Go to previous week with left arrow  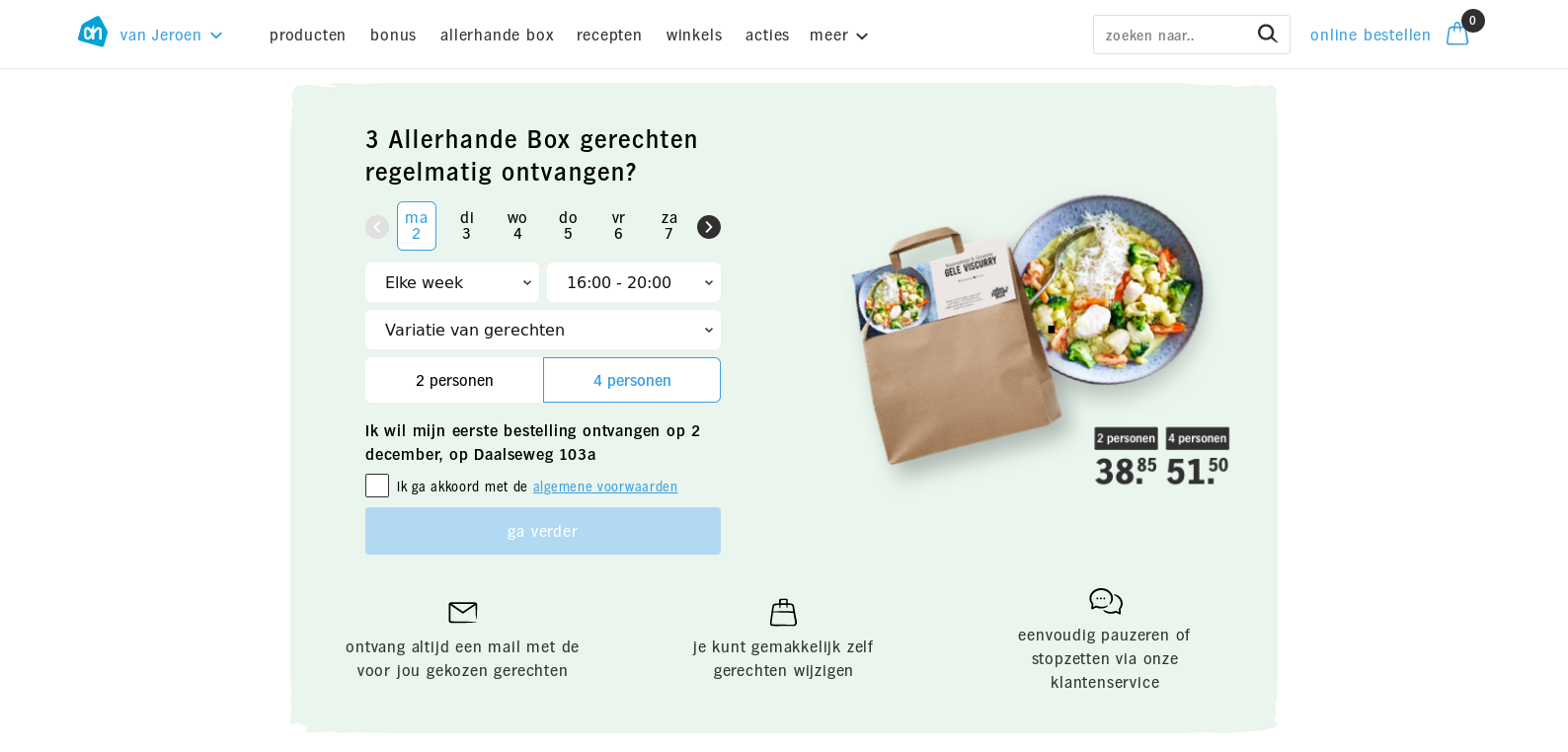[x=377, y=227]
